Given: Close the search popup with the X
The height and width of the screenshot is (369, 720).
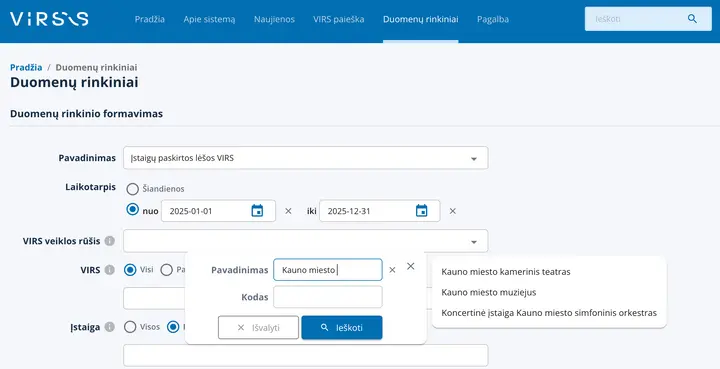Looking at the screenshot, I should pos(411,266).
